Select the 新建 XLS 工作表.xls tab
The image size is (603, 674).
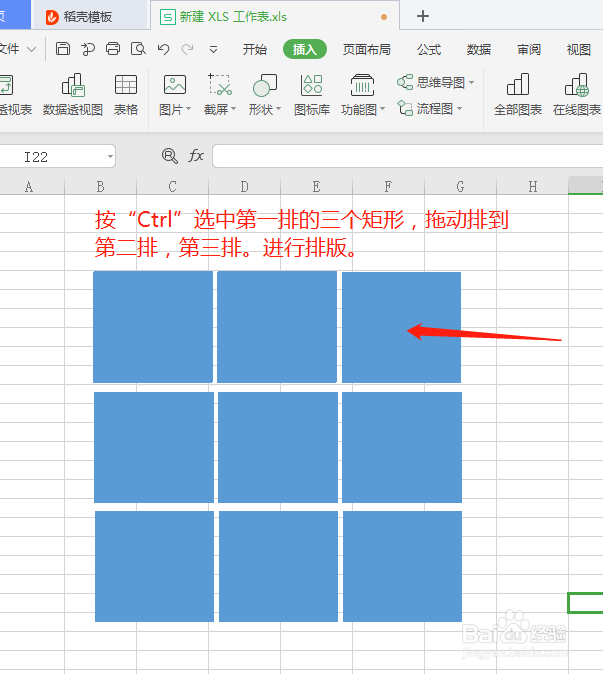[x=275, y=17]
